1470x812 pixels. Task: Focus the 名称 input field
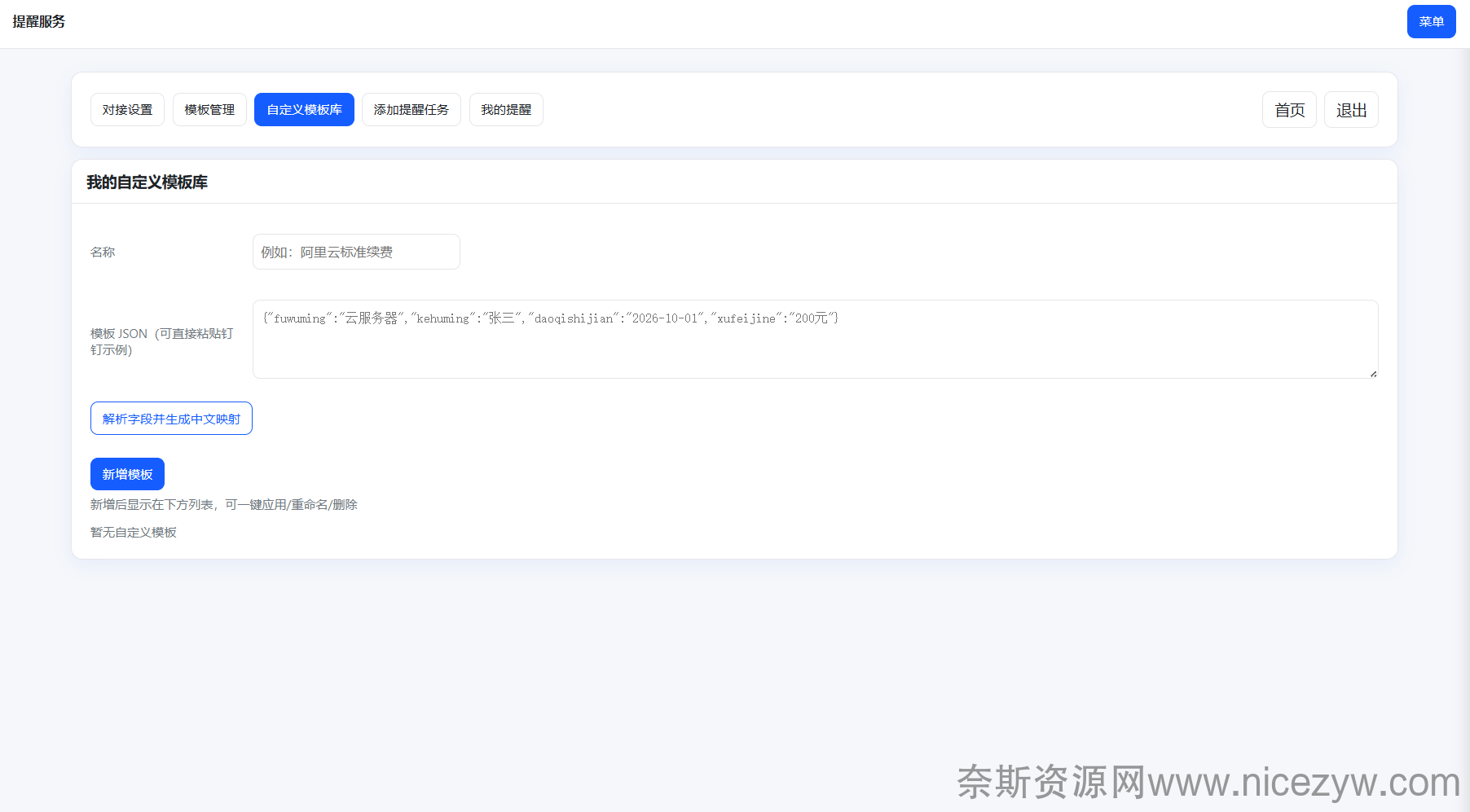point(356,252)
